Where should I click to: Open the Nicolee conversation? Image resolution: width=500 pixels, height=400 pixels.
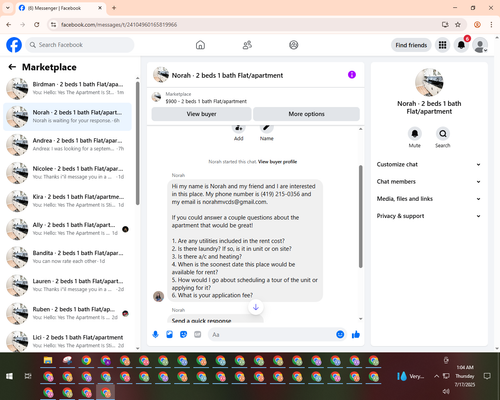[x=68, y=173]
